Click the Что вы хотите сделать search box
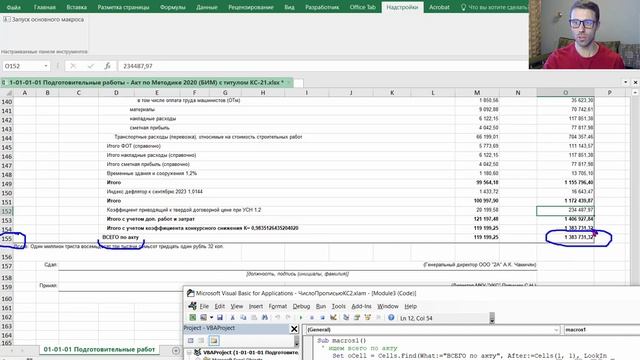Image resolution: width=640 pixels, height=360 pixels. [494, 7]
